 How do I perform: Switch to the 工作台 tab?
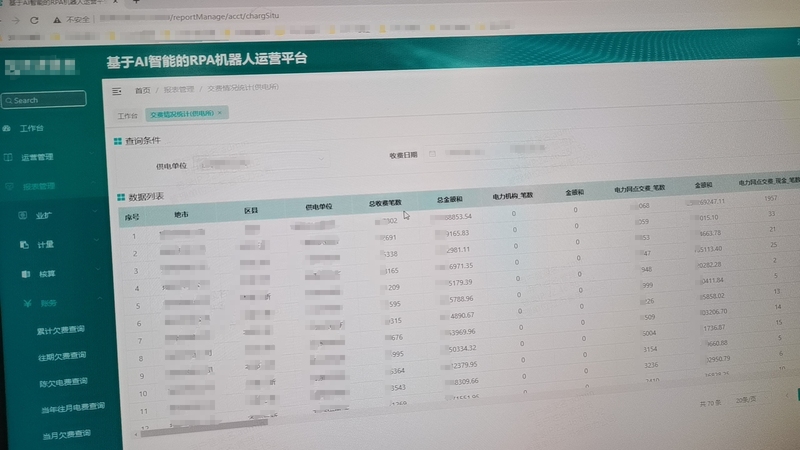tap(127, 116)
